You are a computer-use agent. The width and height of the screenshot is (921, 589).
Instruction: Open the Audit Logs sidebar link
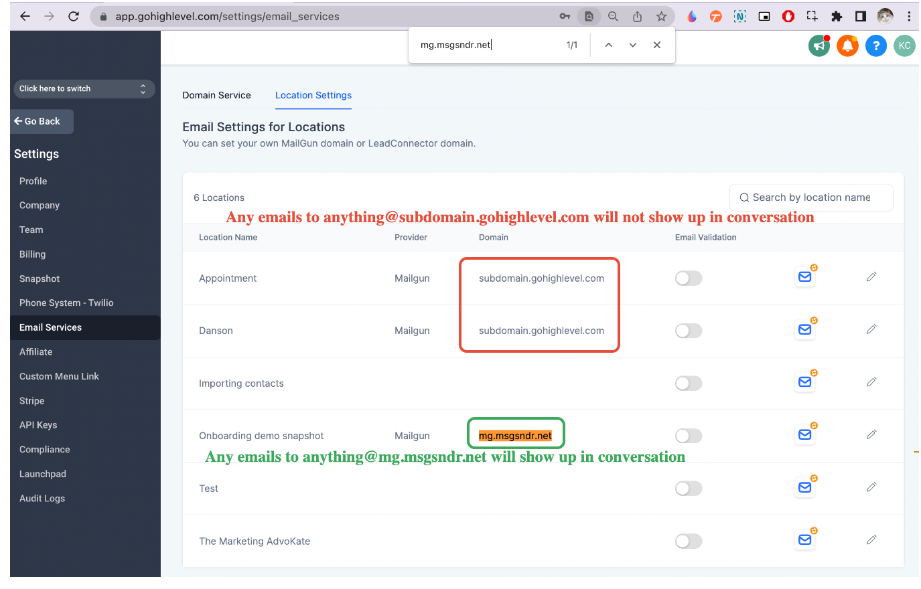[x=42, y=498]
